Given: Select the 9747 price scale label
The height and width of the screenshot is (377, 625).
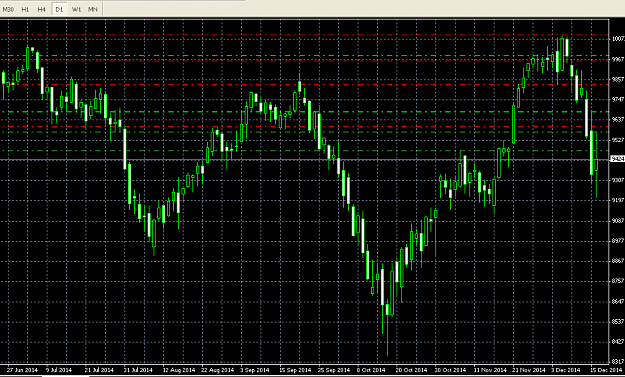Looking at the screenshot, I should 618,99.
